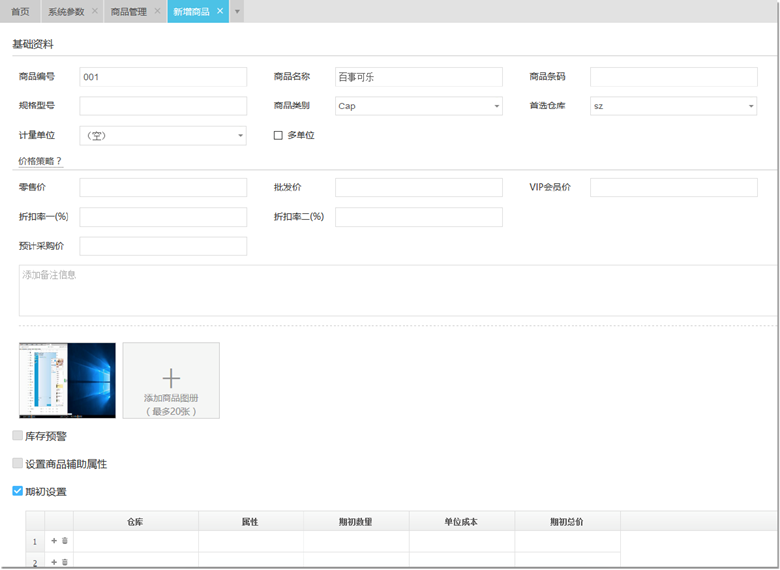Close the 系统参数 tab
Image resolution: width=780 pixels, height=570 pixels.
click(x=95, y=11)
